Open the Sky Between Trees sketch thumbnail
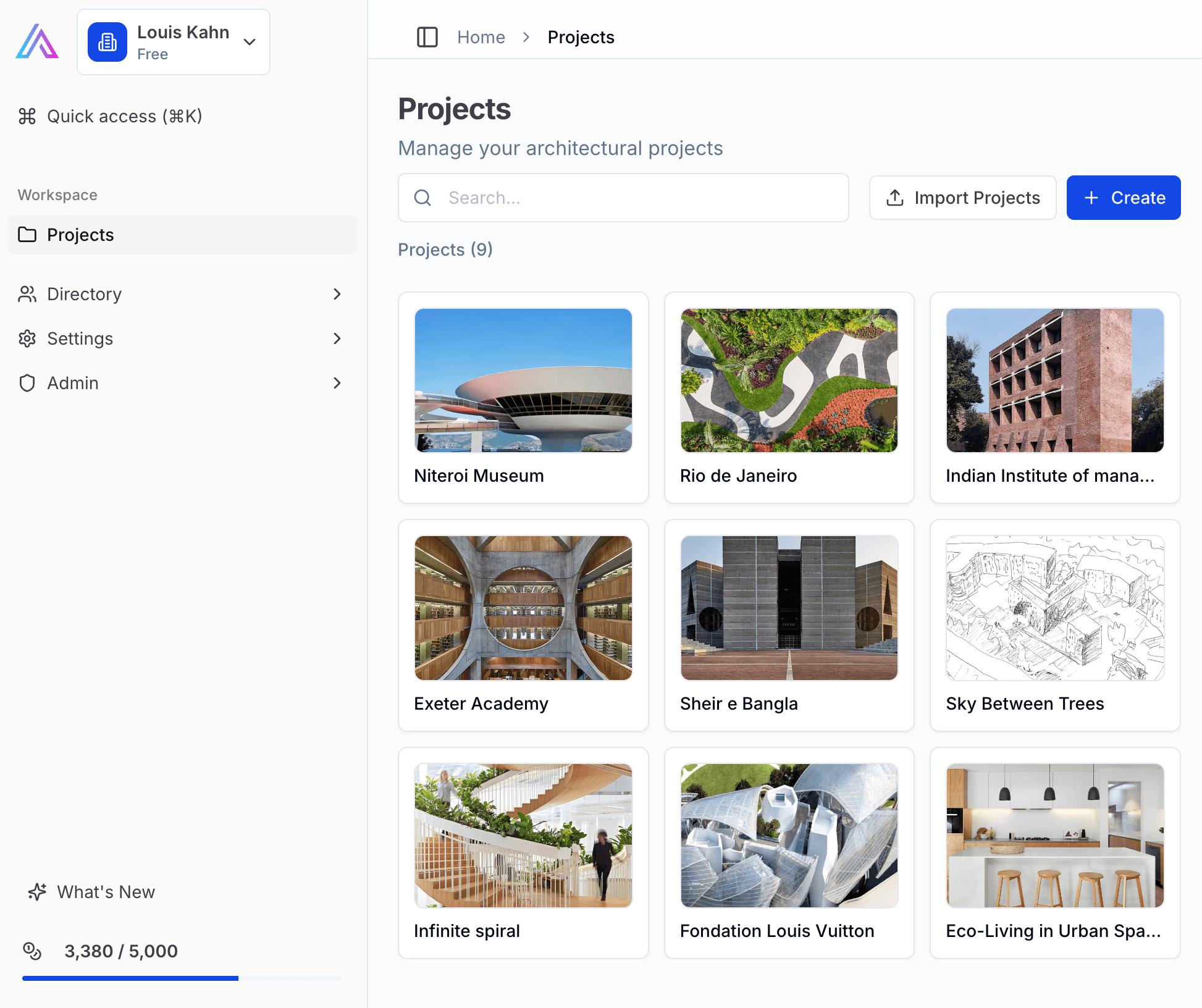Viewport: 1202px width, 1008px height. click(1055, 608)
